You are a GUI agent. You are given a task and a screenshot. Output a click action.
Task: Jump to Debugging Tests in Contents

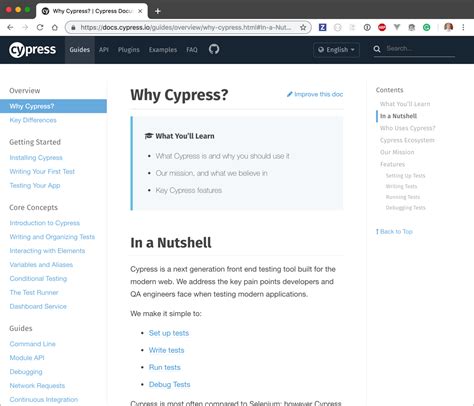pos(406,208)
